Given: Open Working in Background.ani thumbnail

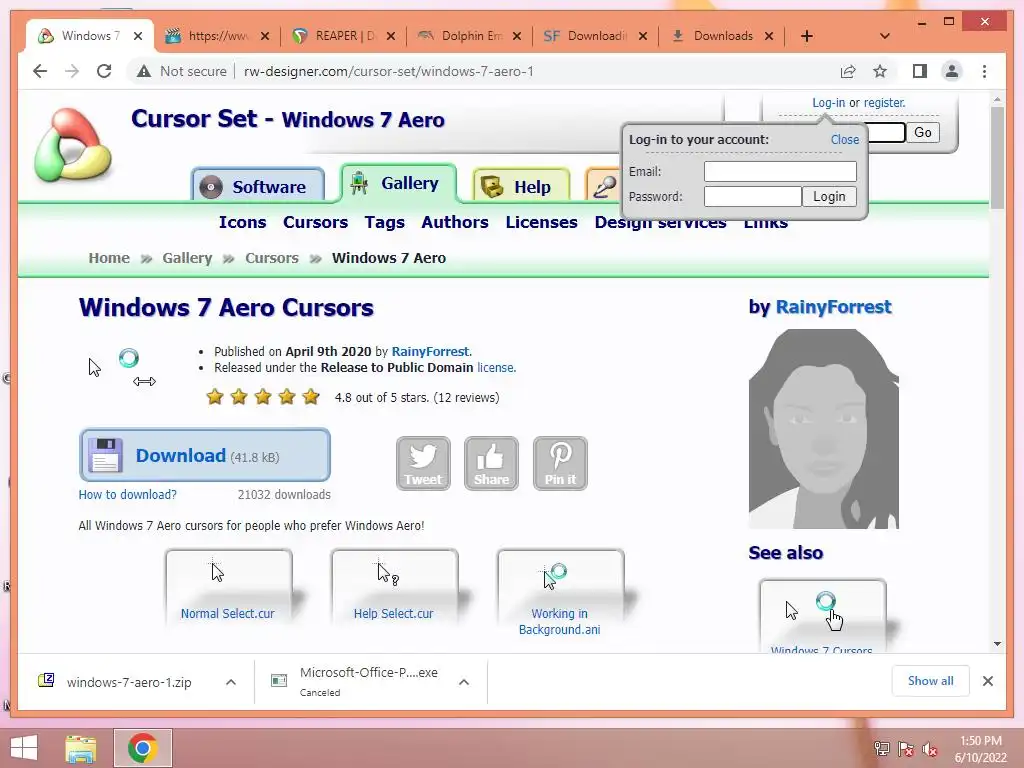Looking at the screenshot, I should point(560,593).
